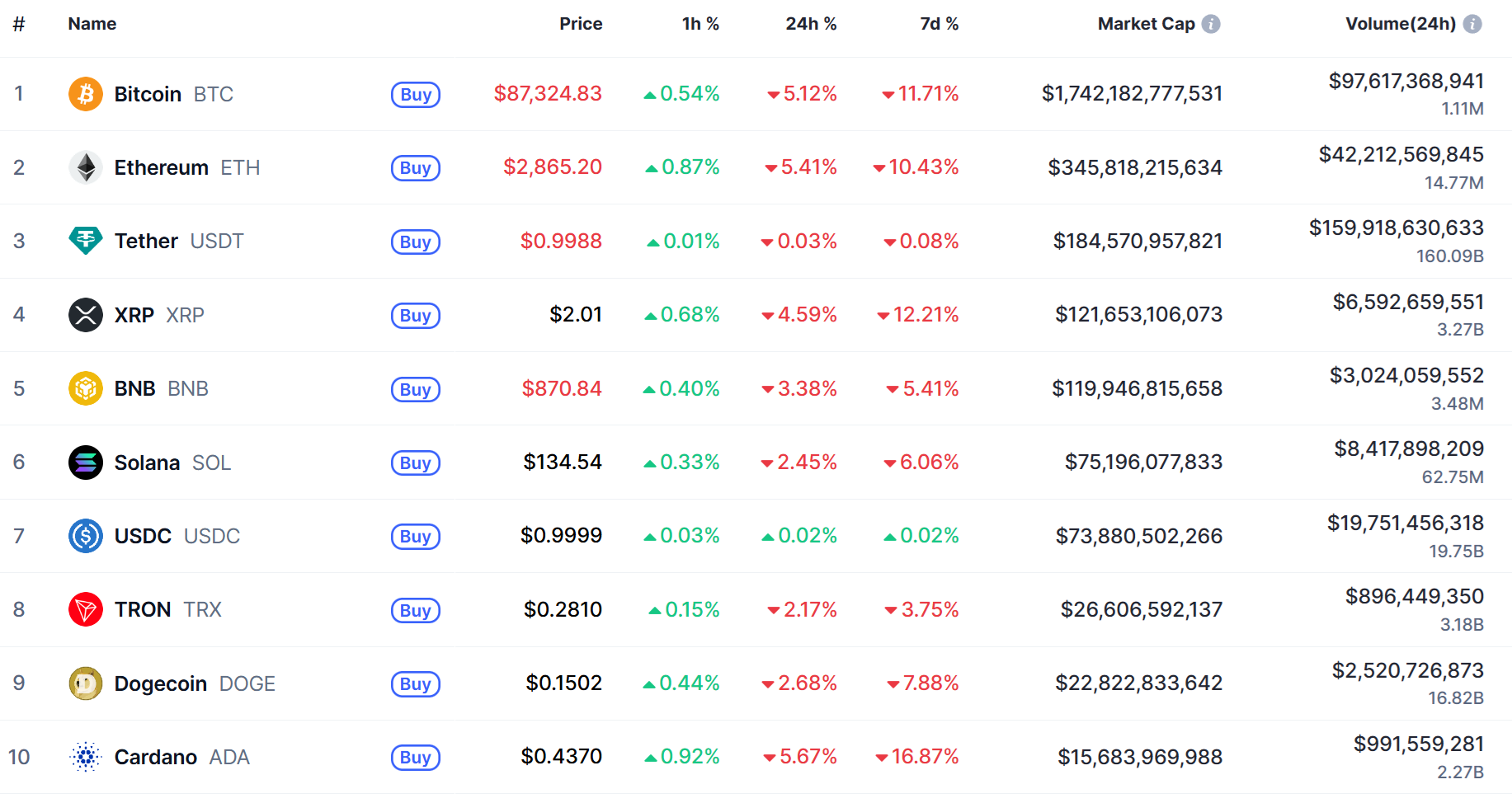Open the Market Cap info tooltip icon
The height and width of the screenshot is (803, 1512).
1211,24
